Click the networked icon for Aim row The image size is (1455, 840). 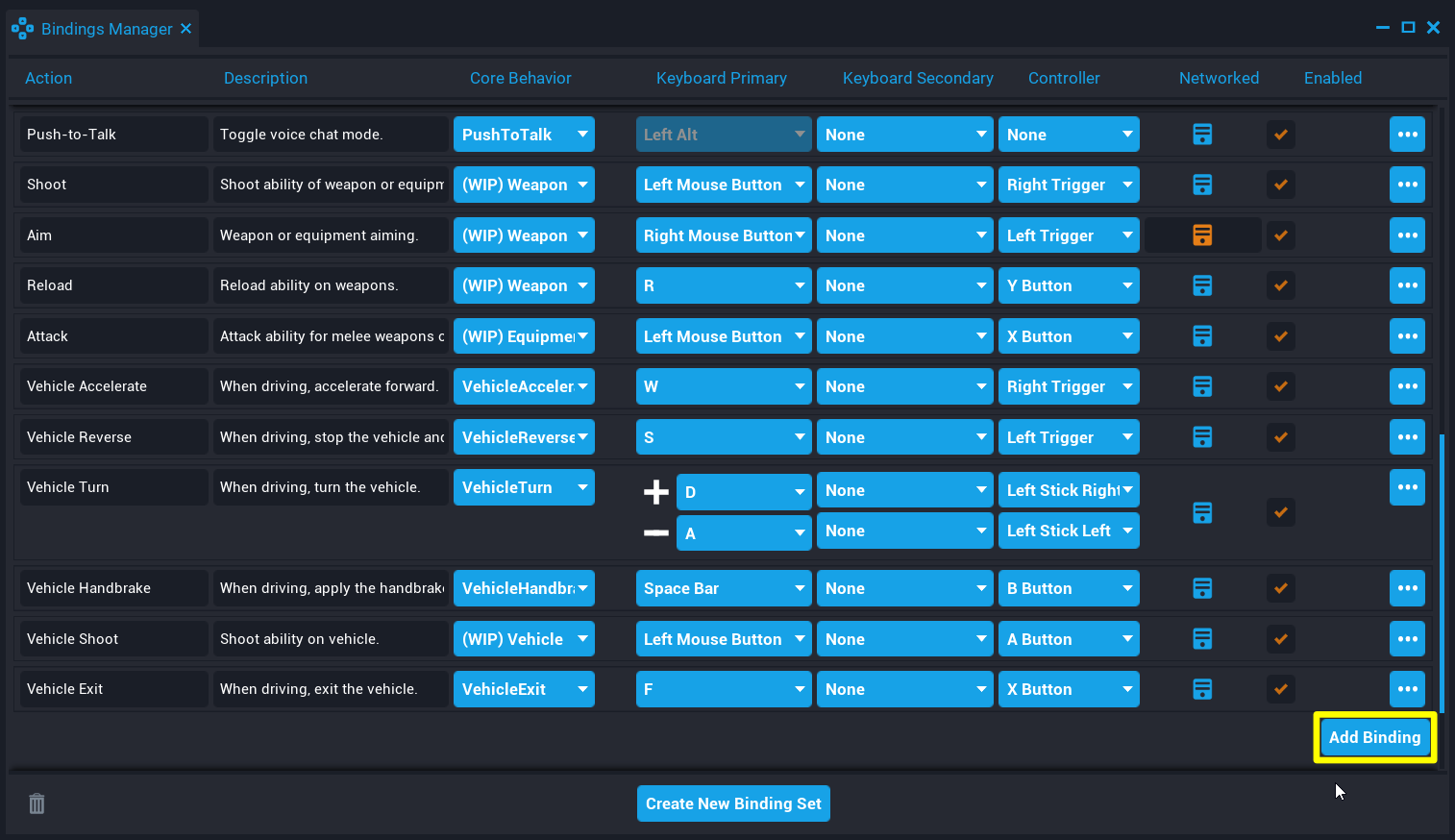pyautogui.click(x=1202, y=235)
